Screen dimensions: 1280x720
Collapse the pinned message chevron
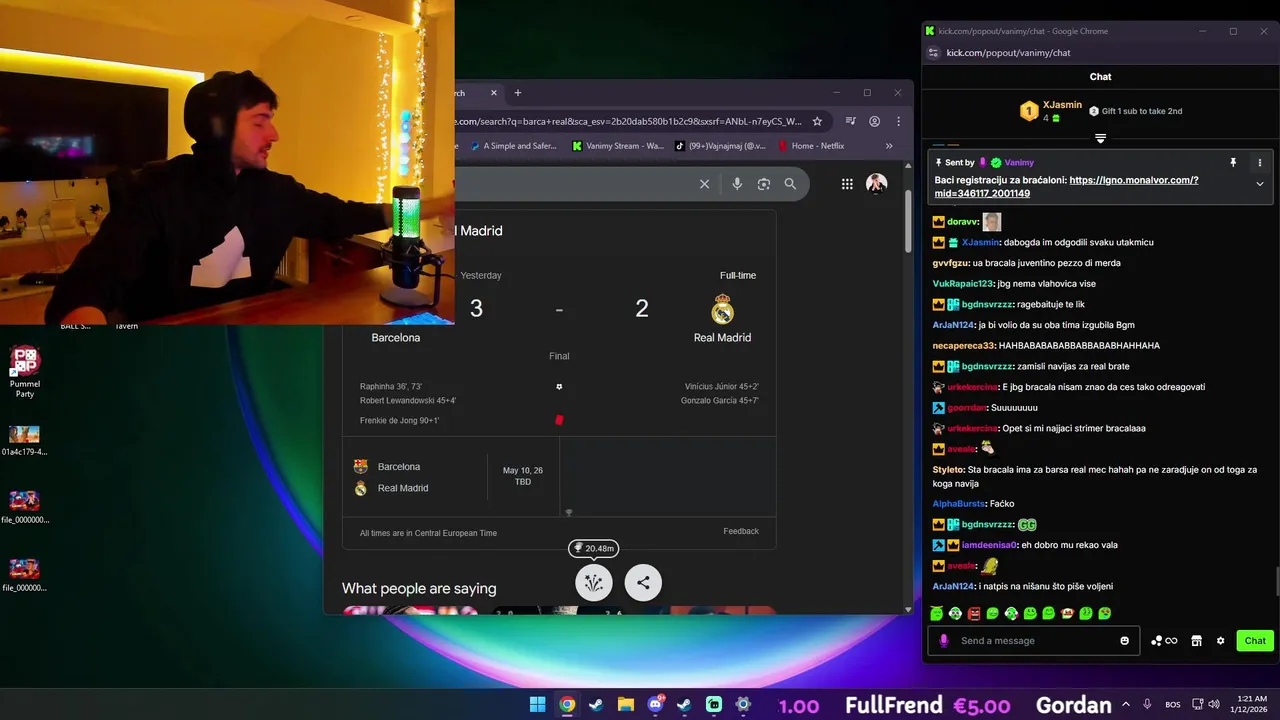1259,184
